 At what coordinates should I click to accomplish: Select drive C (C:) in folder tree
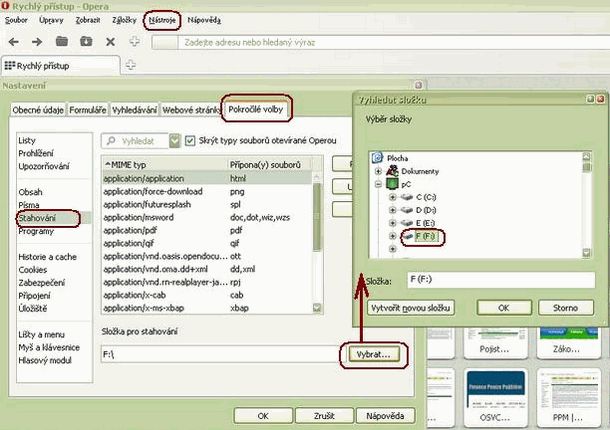click(x=426, y=197)
